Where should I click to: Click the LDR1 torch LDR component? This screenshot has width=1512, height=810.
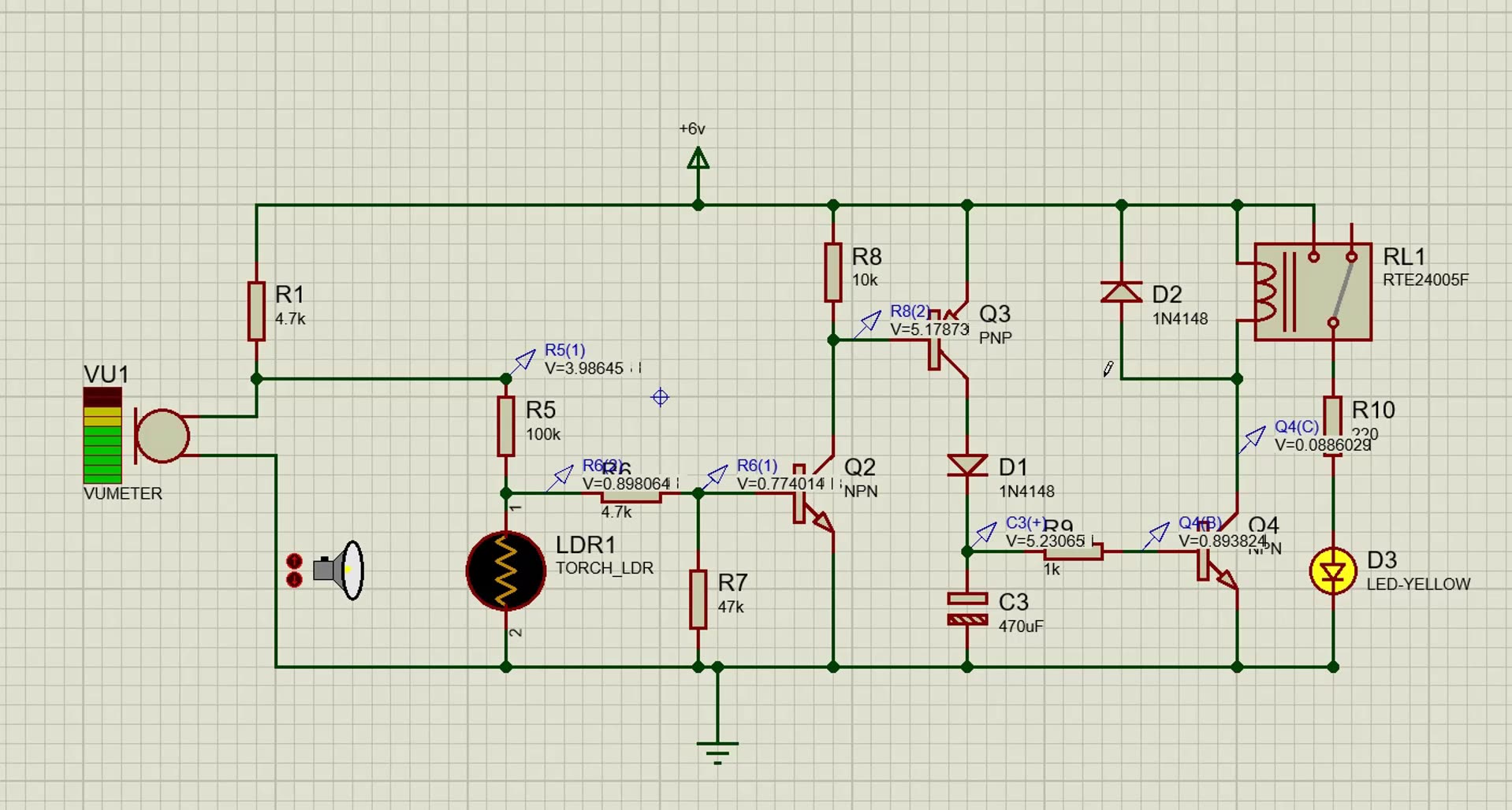[x=505, y=571]
